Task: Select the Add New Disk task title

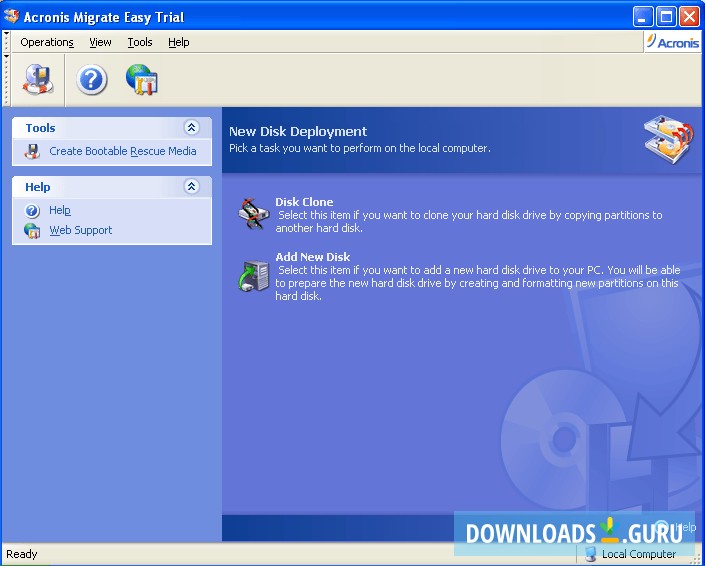Action: tap(312, 257)
